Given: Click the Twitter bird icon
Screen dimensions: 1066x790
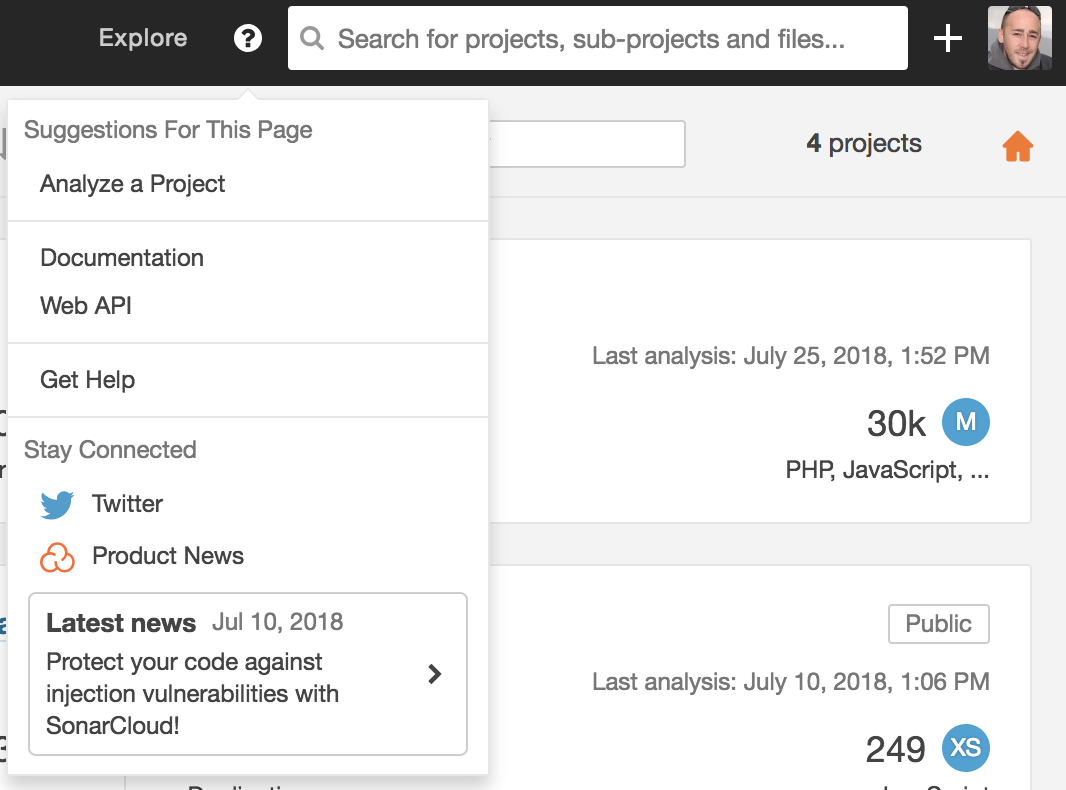Looking at the screenshot, I should tap(57, 504).
